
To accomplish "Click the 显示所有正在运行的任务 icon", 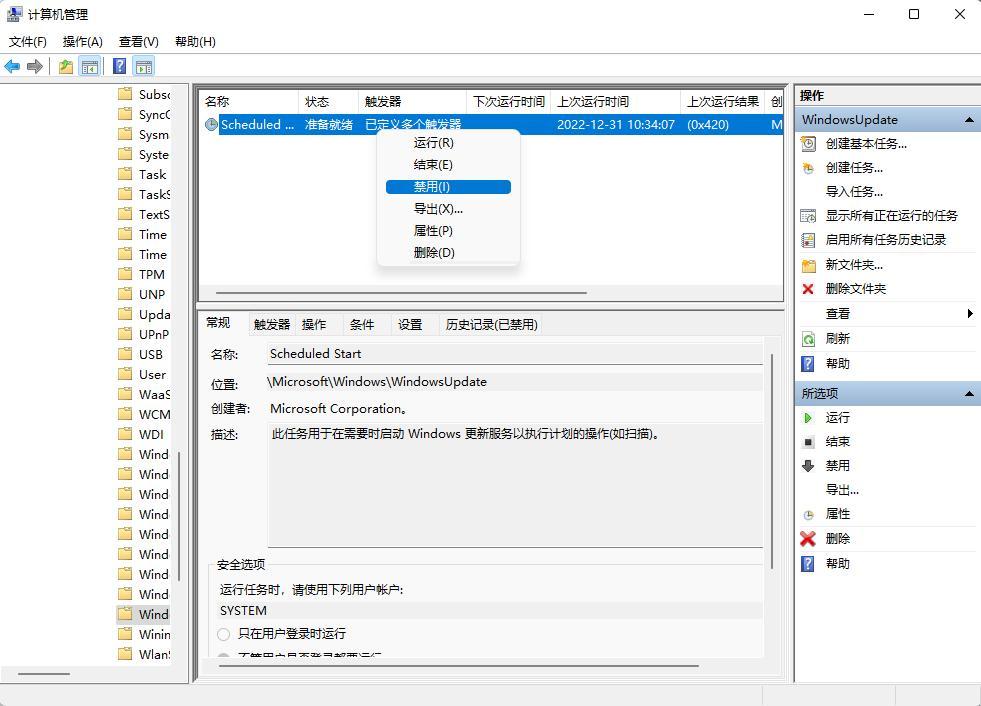I will 808,216.
